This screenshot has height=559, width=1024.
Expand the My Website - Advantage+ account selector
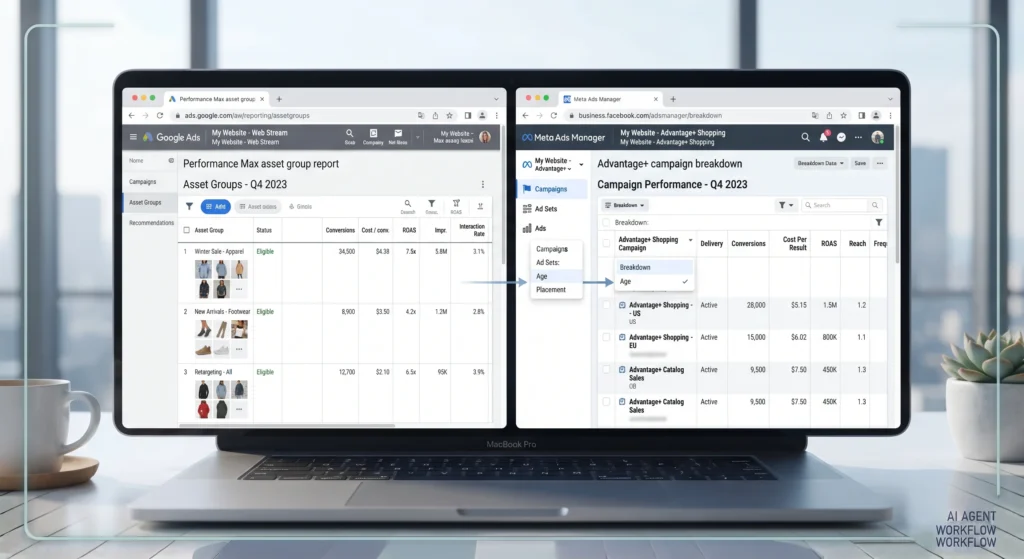552,165
